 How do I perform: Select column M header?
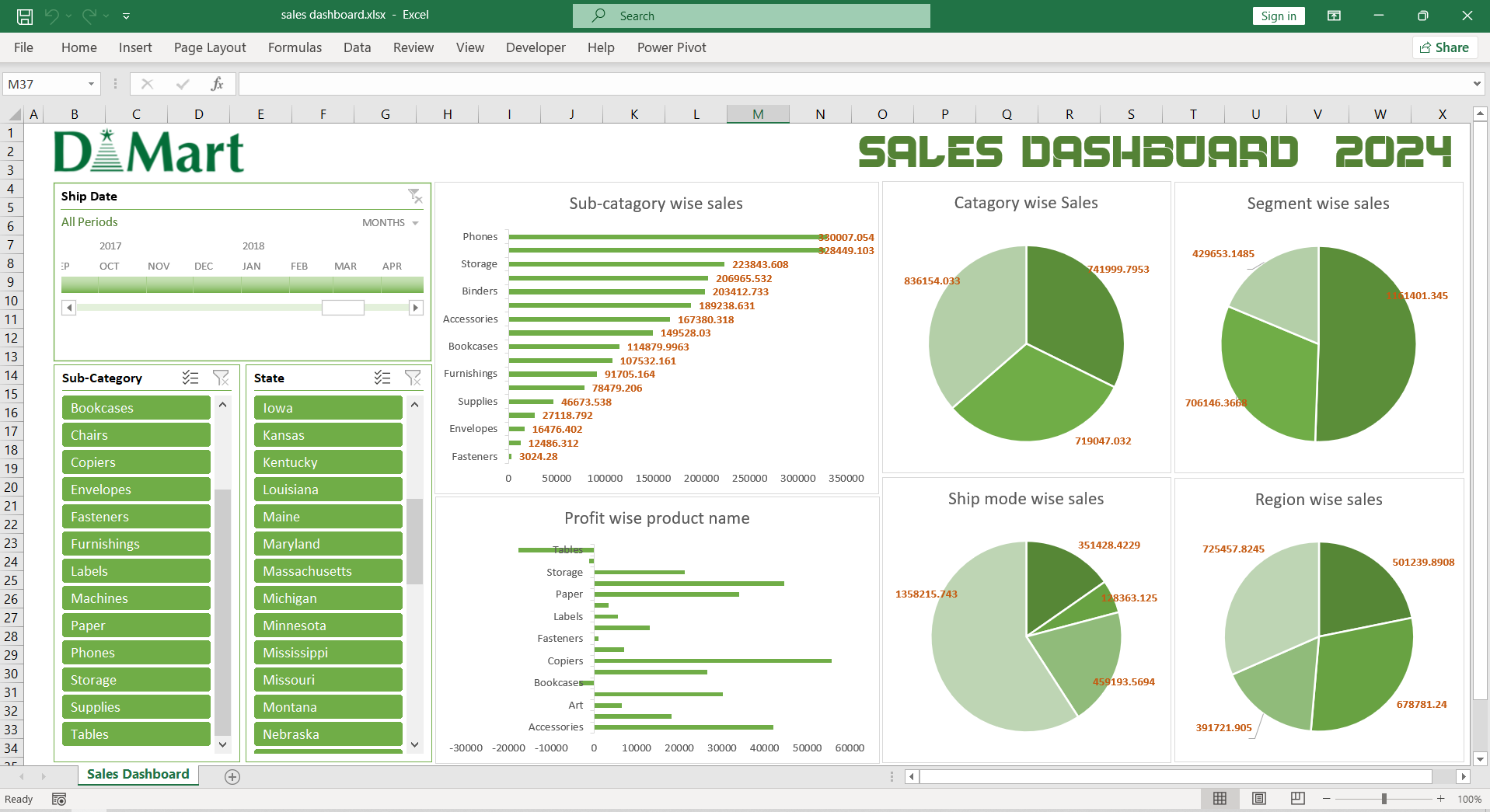point(758,114)
